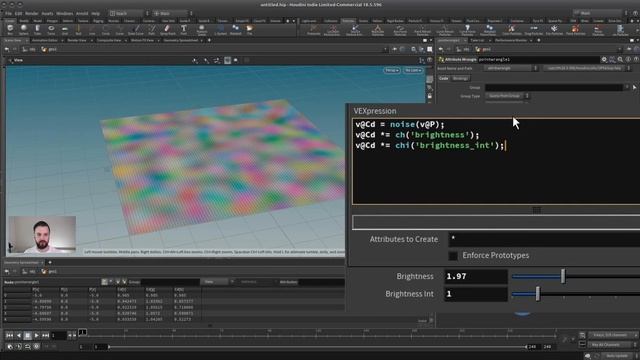Open the Windows menu

(64, 13)
